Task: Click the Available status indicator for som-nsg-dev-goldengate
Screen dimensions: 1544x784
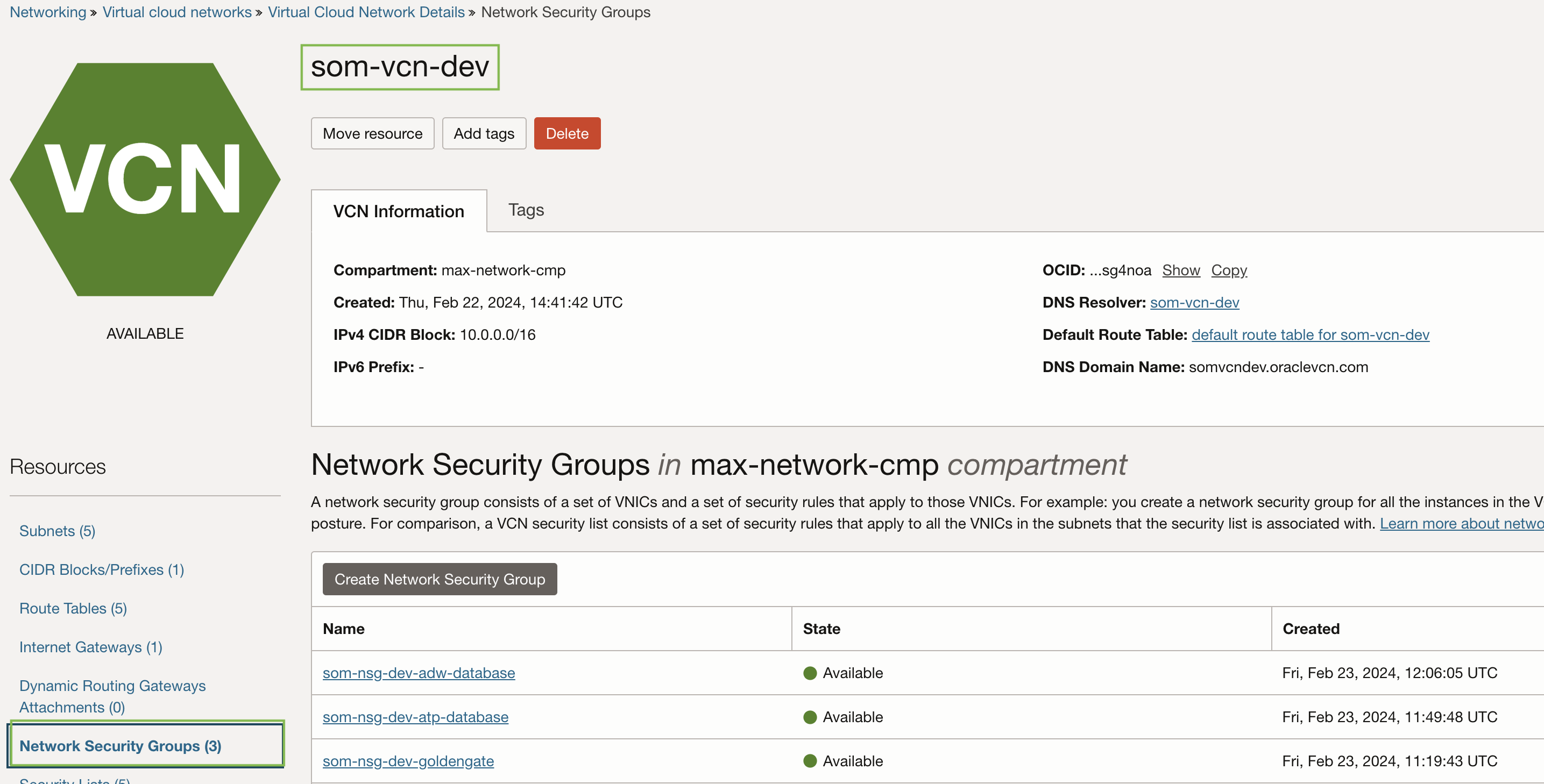Action: (x=810, y=761)
